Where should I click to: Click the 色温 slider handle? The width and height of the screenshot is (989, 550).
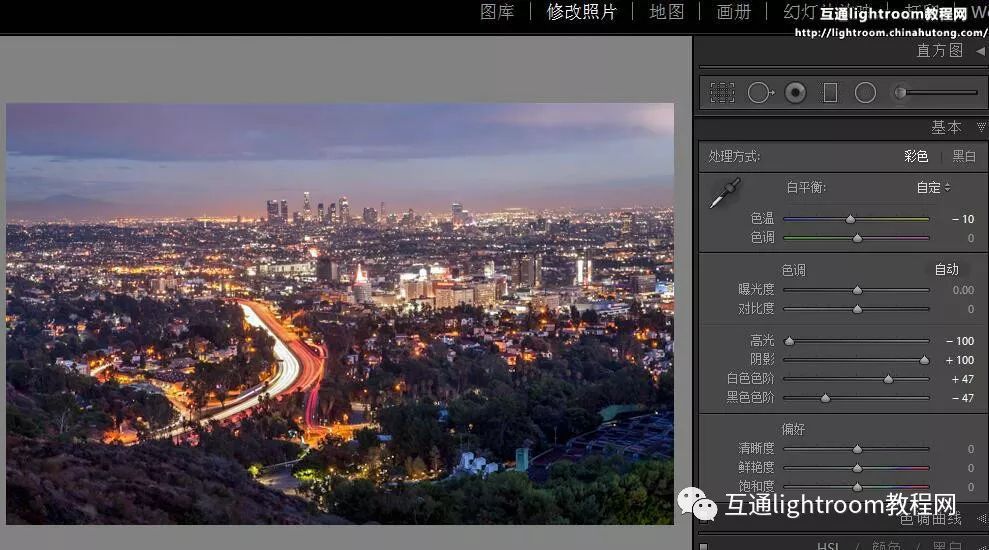click(x=850, y=219)
